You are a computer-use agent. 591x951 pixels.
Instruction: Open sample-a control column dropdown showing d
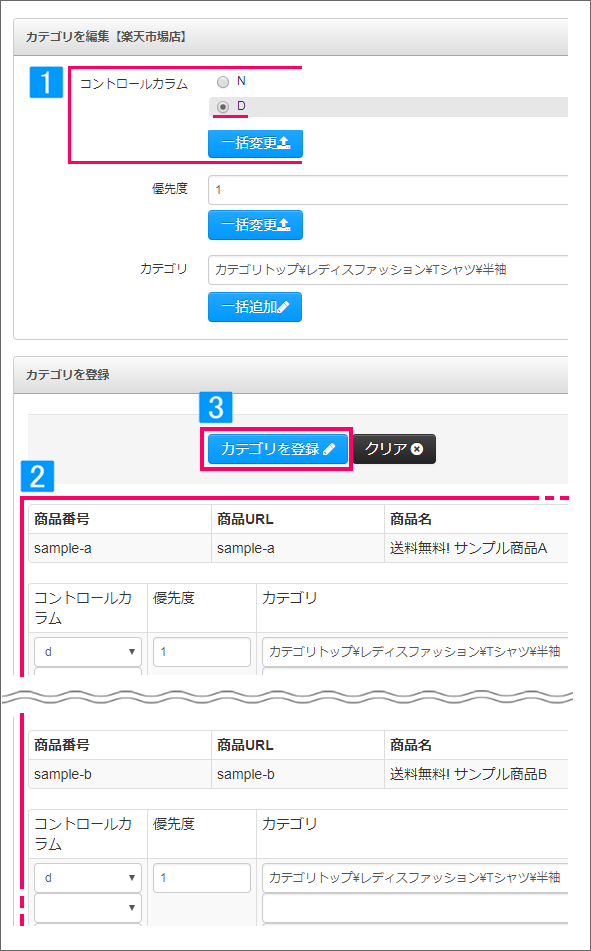coord(88,652)
